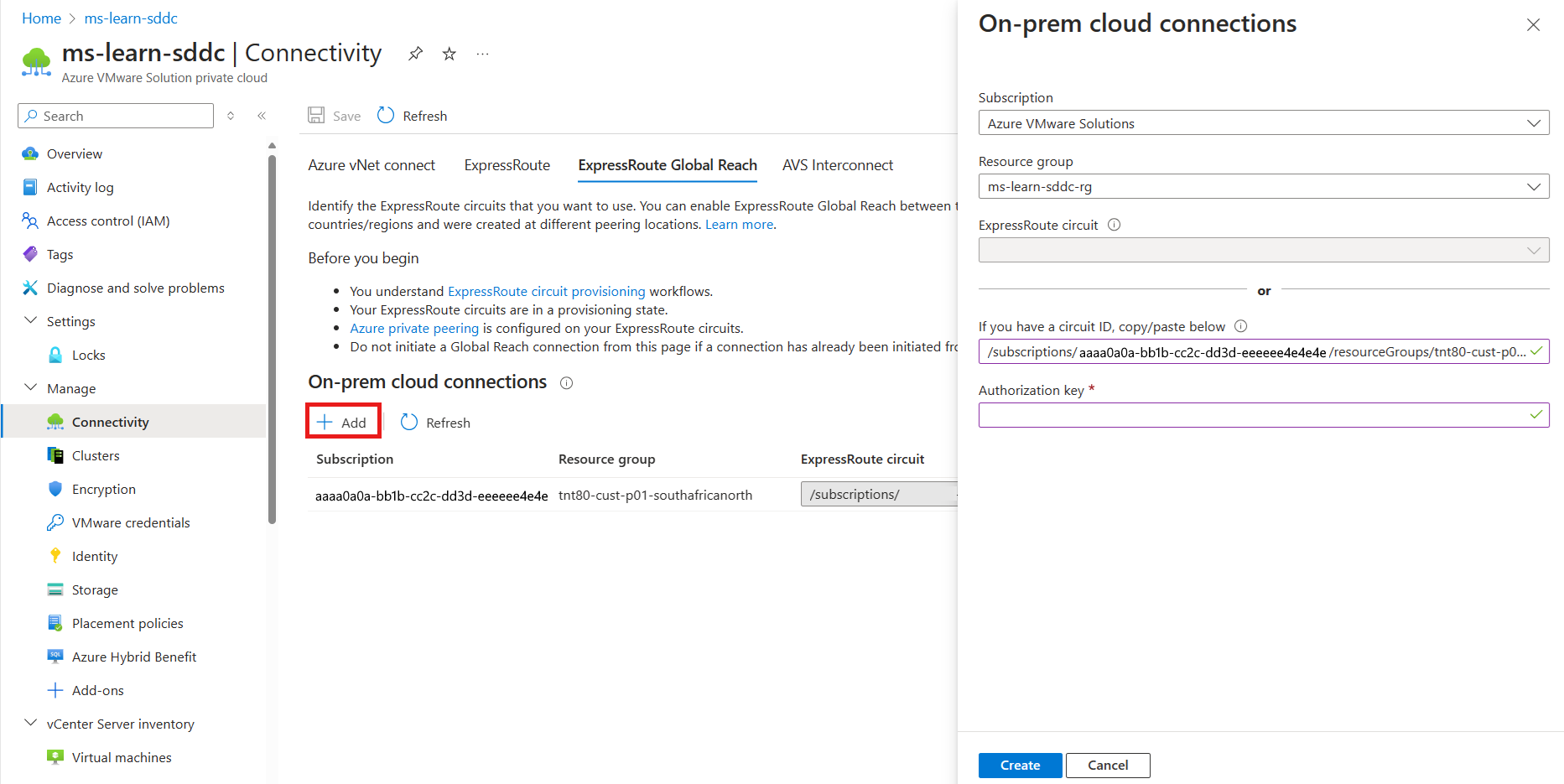Refresh the Connectivity page from the top toolbar
Viewport: 1564px width, 784px height.
pos(413,116)
